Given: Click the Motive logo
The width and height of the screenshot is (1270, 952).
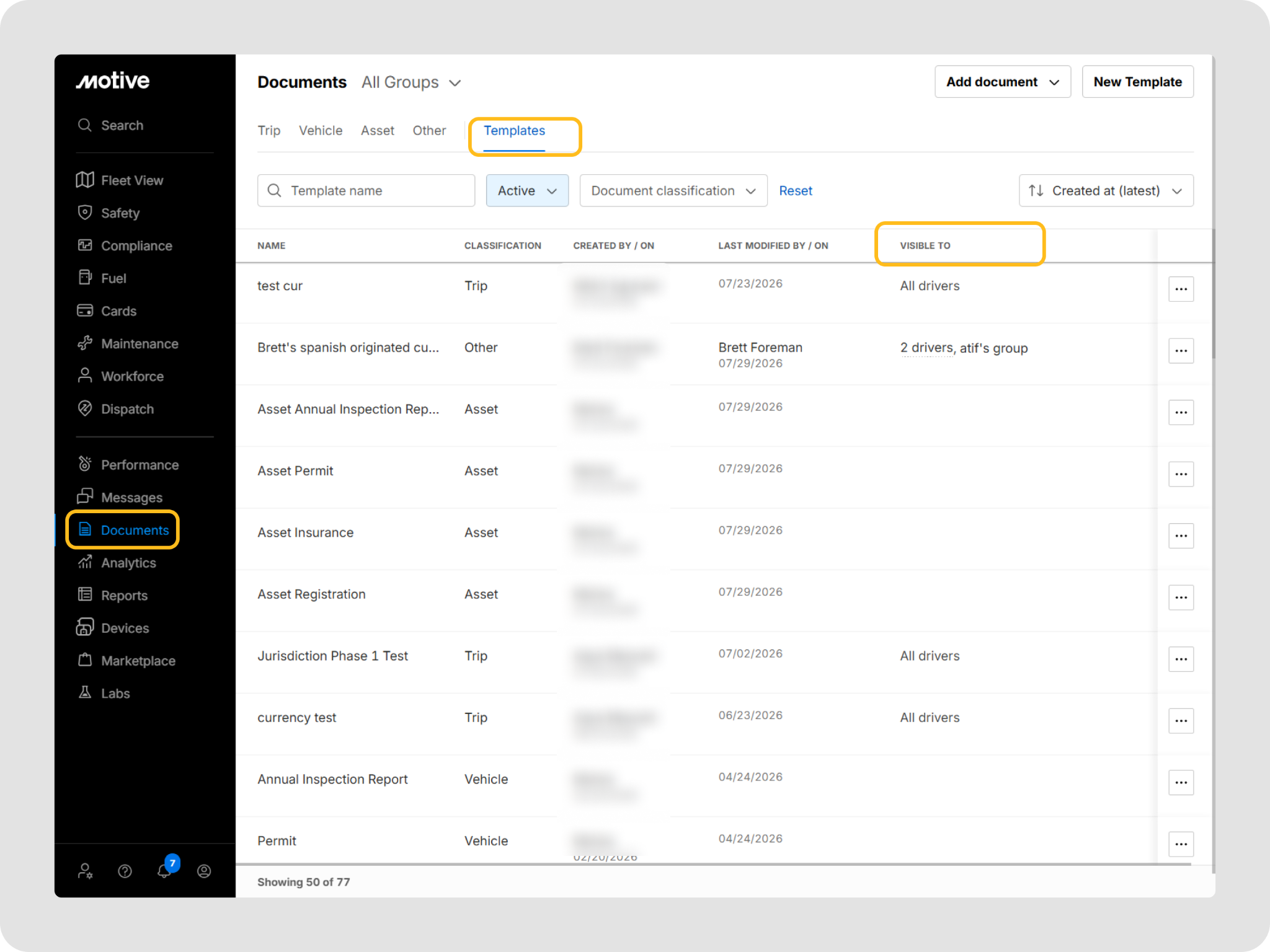Looking at the screenshot, I should coord(113,81).
